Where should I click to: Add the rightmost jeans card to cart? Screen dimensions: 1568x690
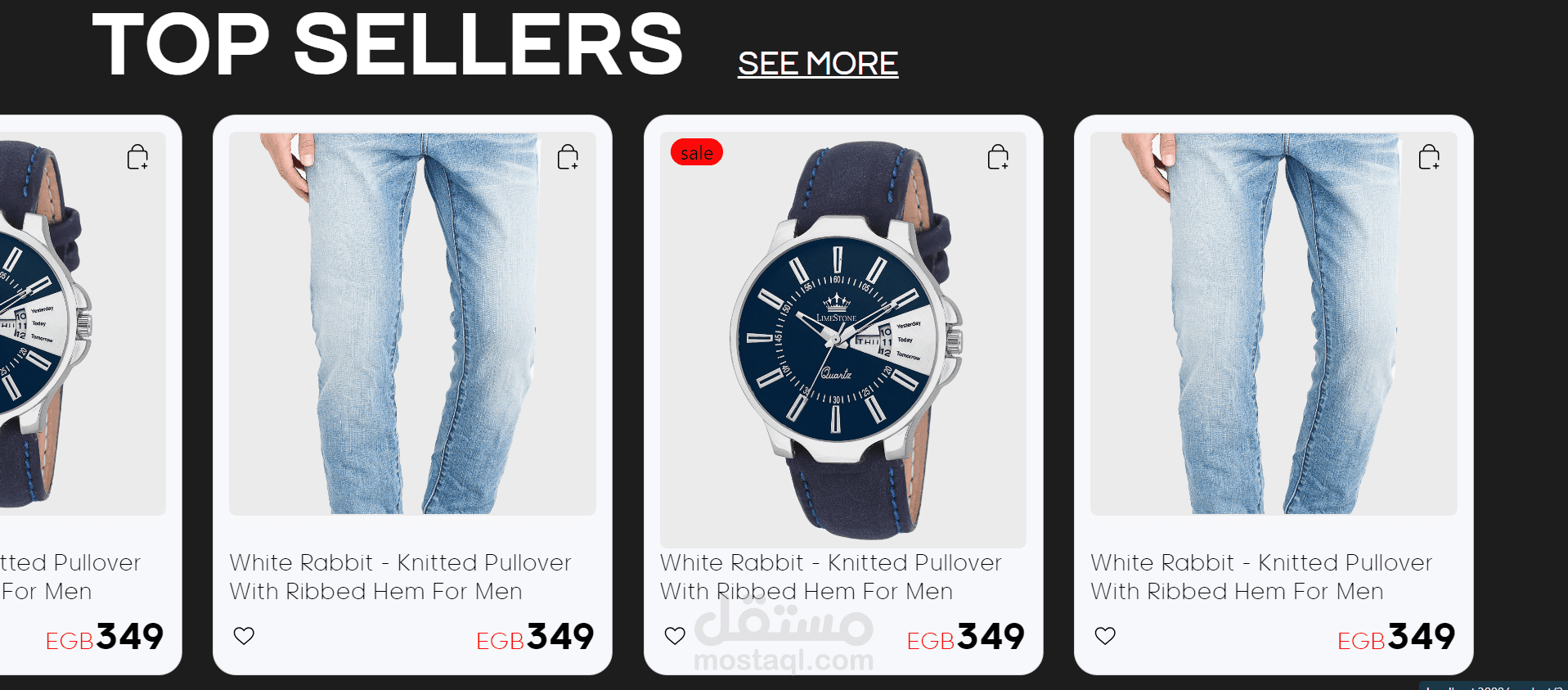(1429, 157)
